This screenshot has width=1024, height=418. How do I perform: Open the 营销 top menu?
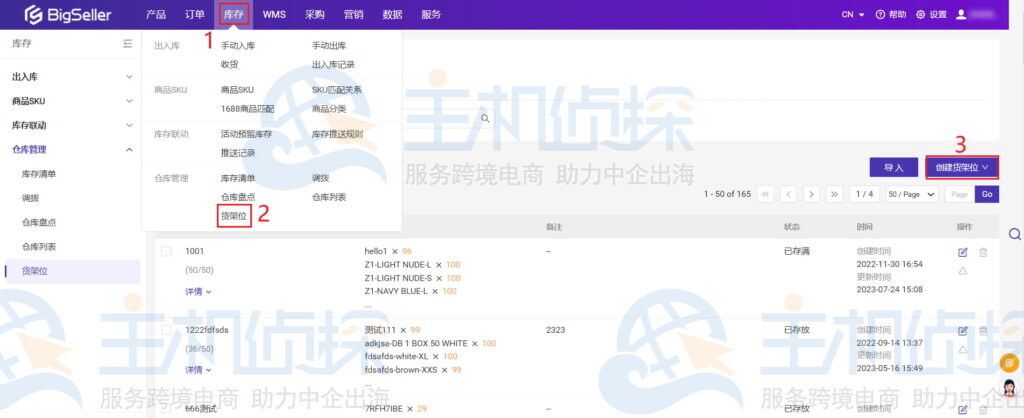[x=353, y=14]
